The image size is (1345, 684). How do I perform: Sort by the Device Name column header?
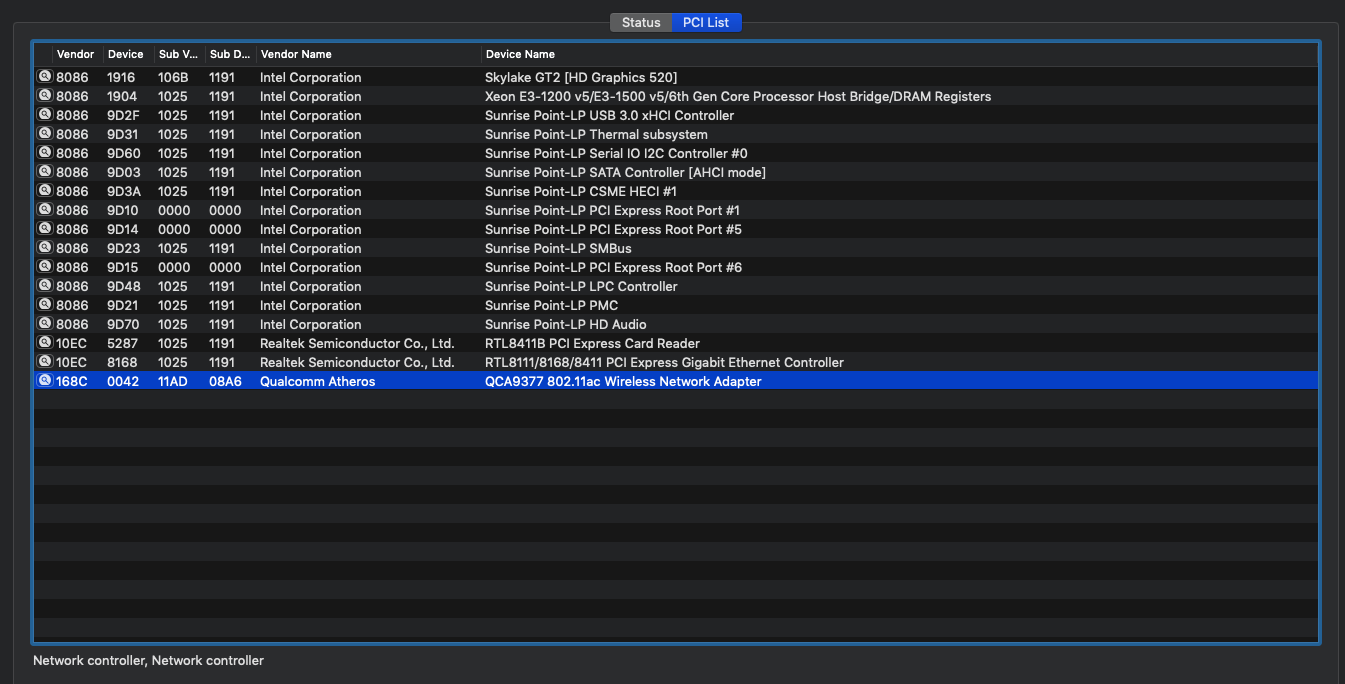point(520,54)
